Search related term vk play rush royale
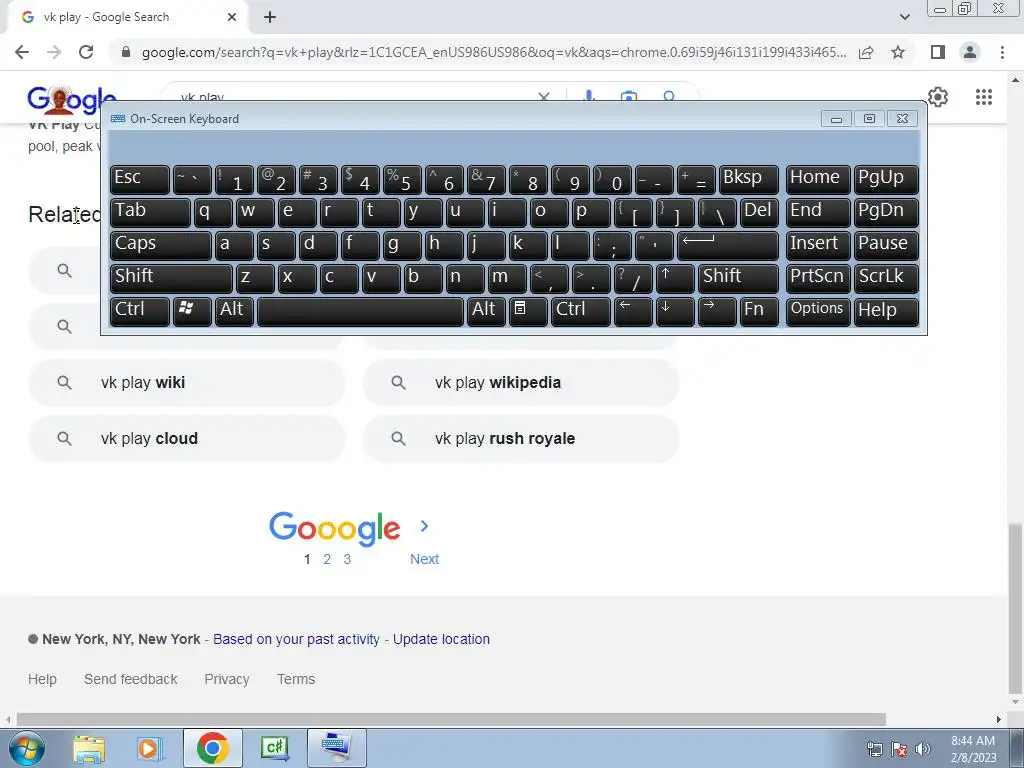 [x=521, y=439]
